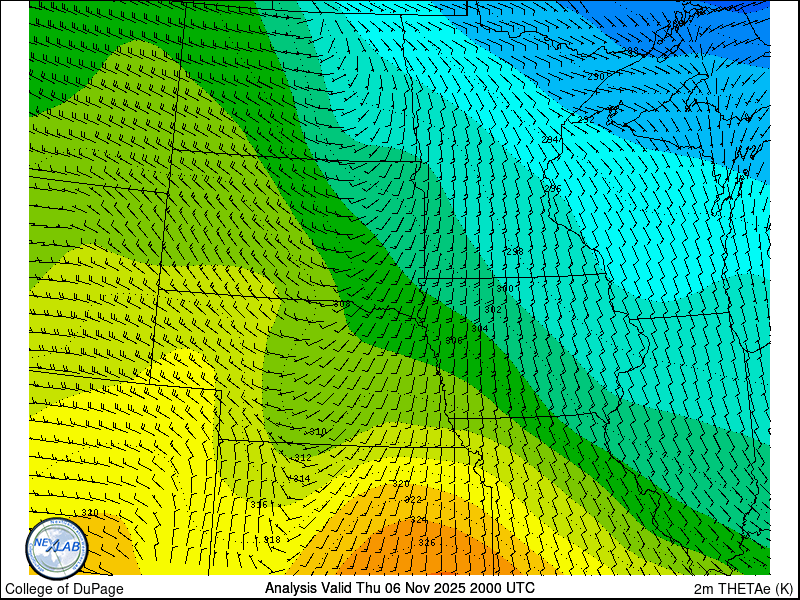Screen dimensions: 800x600
Task: Click the College of DuPage caption
Action: (64, 589)
